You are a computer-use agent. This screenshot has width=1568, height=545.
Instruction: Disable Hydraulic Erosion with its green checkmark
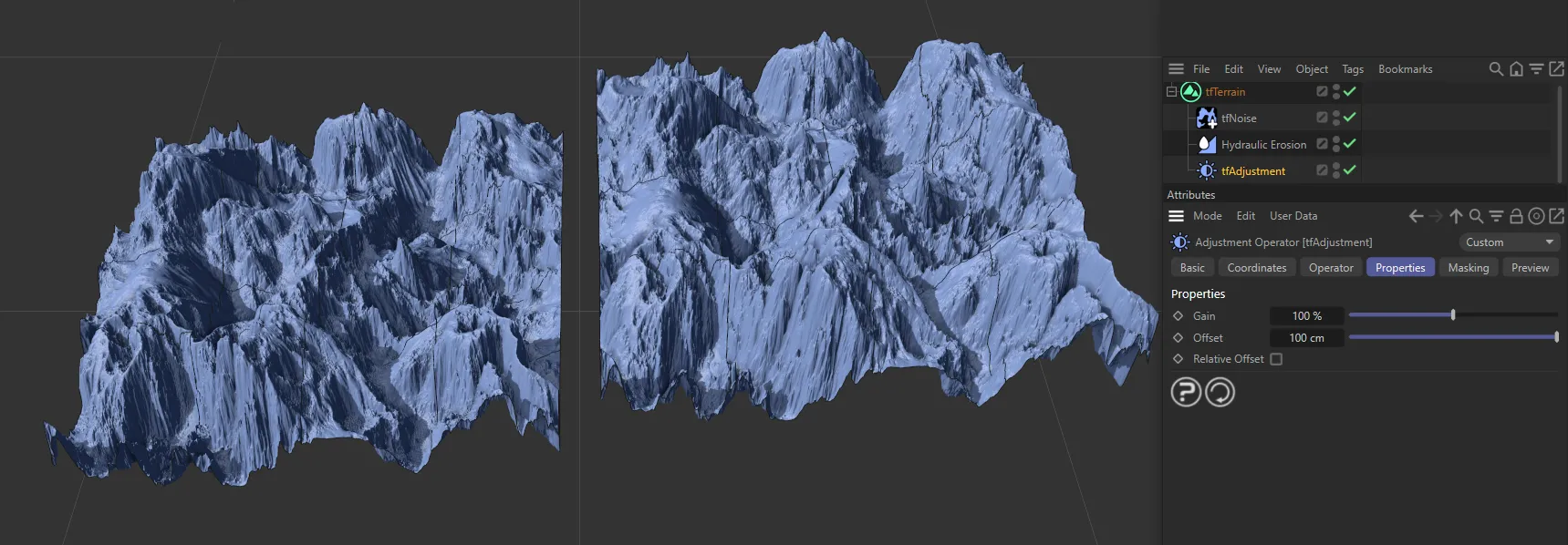coord(1350,143)
